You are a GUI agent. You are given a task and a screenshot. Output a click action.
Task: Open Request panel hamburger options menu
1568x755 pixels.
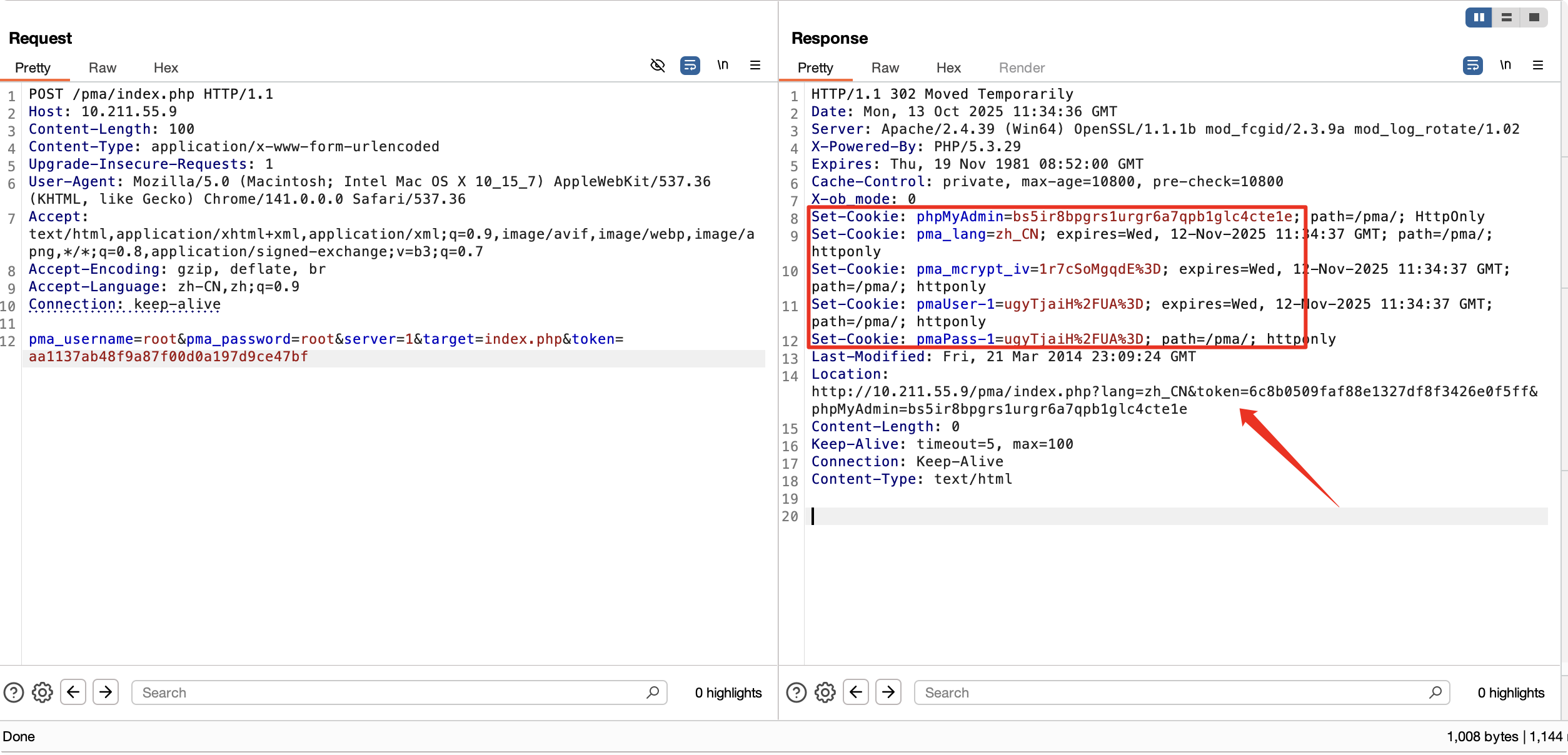(755, 65)
